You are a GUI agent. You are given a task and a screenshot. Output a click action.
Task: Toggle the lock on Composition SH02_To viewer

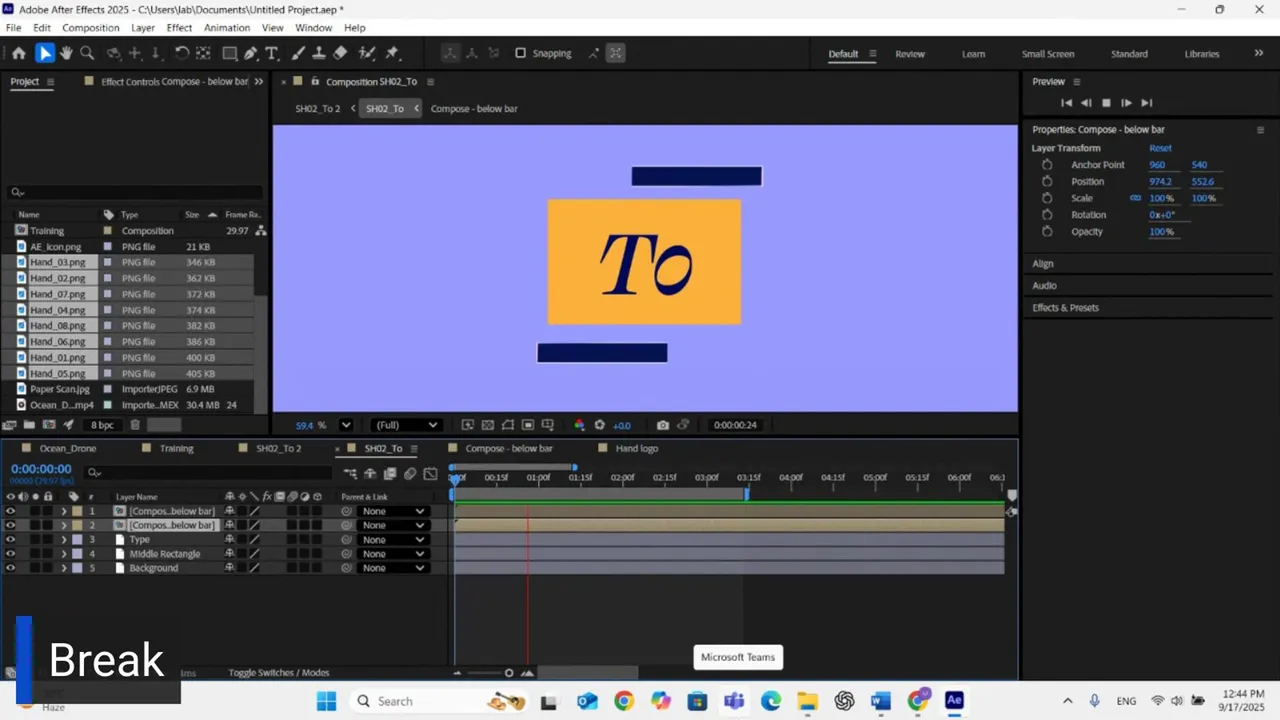[315, 81]
